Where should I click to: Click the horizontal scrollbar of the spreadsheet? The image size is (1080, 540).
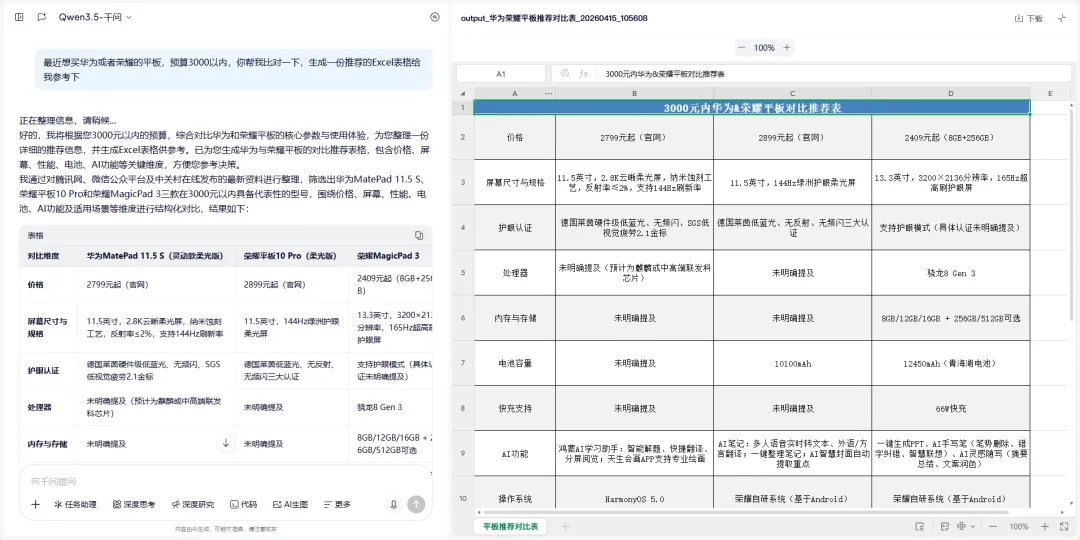(x=748, y=512)
